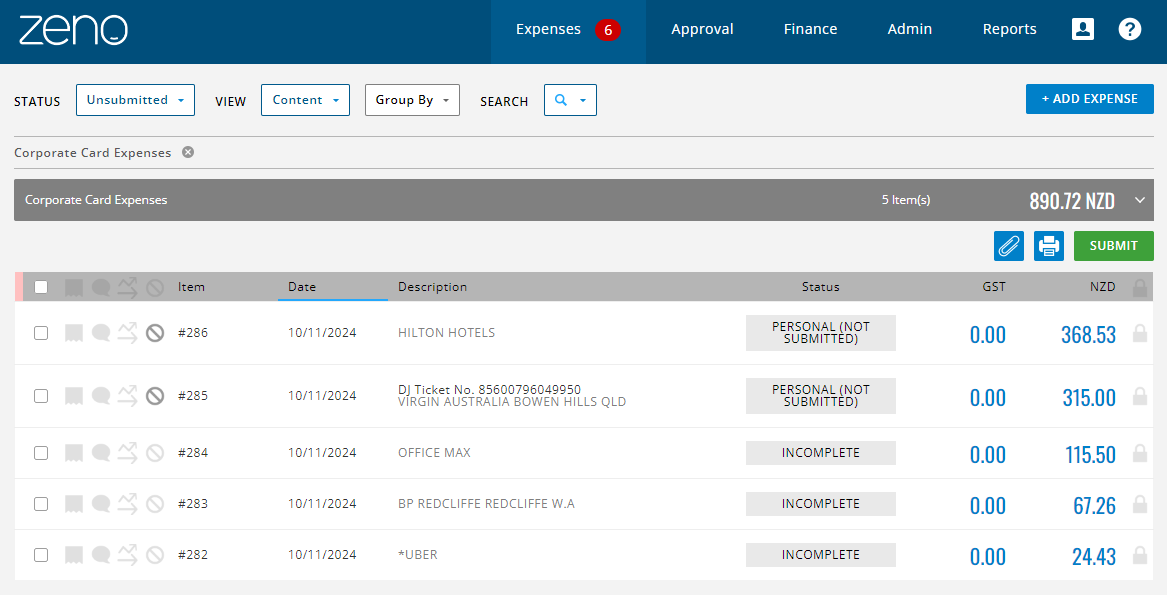
Task: Click the receipt icon for item #284
Action: pyautogui.click(x=74, y=453)
